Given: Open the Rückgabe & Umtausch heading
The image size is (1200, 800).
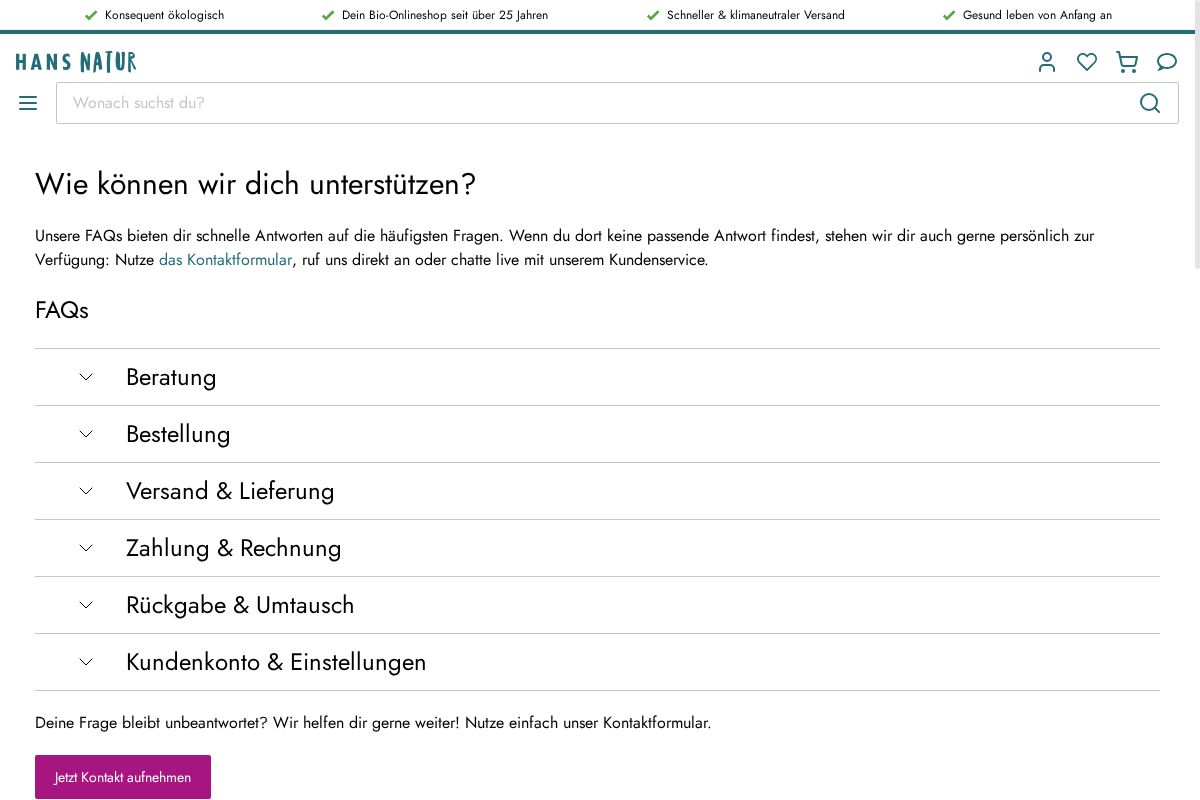Looking at the screenshot, I should (240, 605).
